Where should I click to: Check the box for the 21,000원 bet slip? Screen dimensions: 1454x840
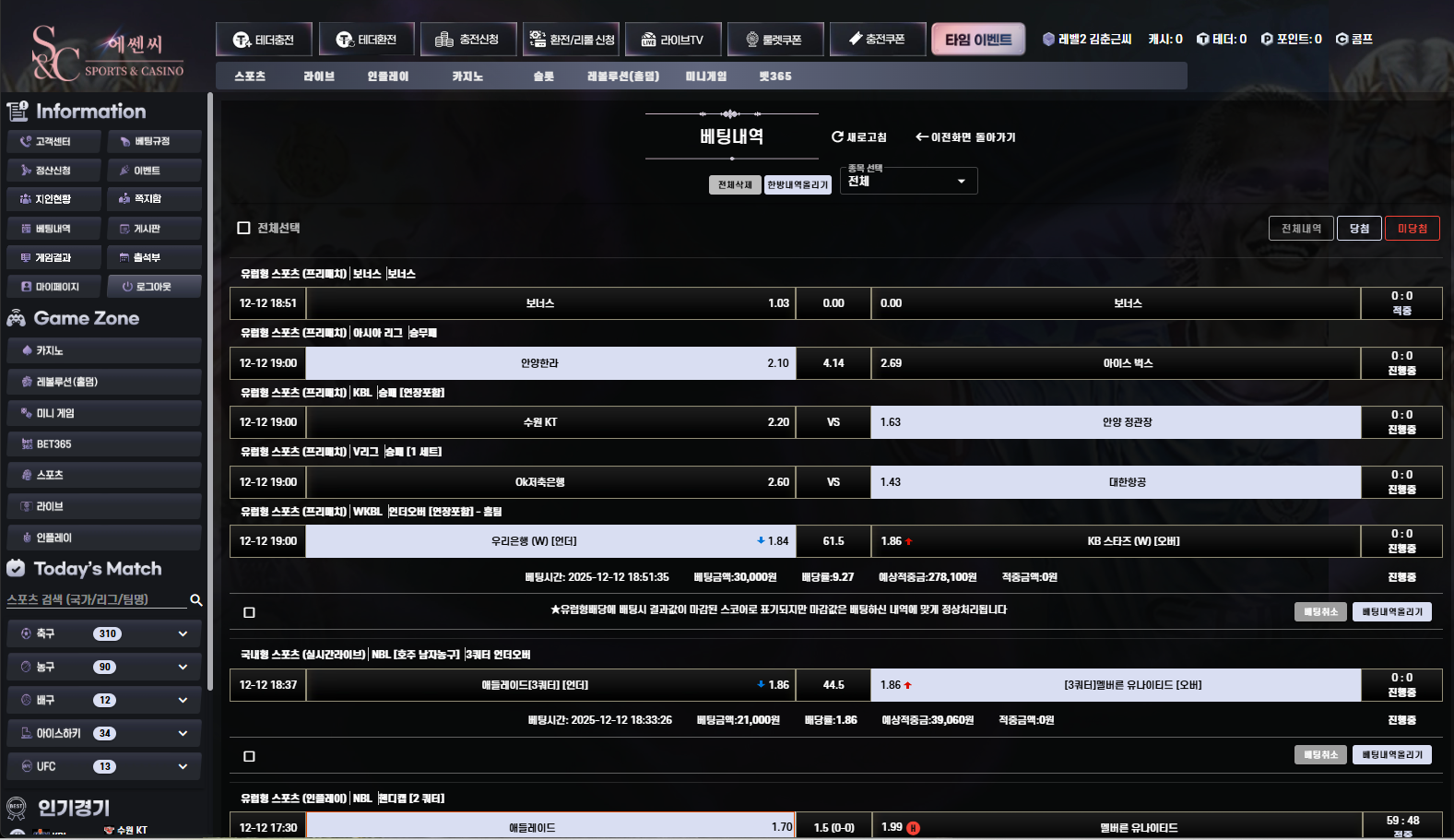249,756
